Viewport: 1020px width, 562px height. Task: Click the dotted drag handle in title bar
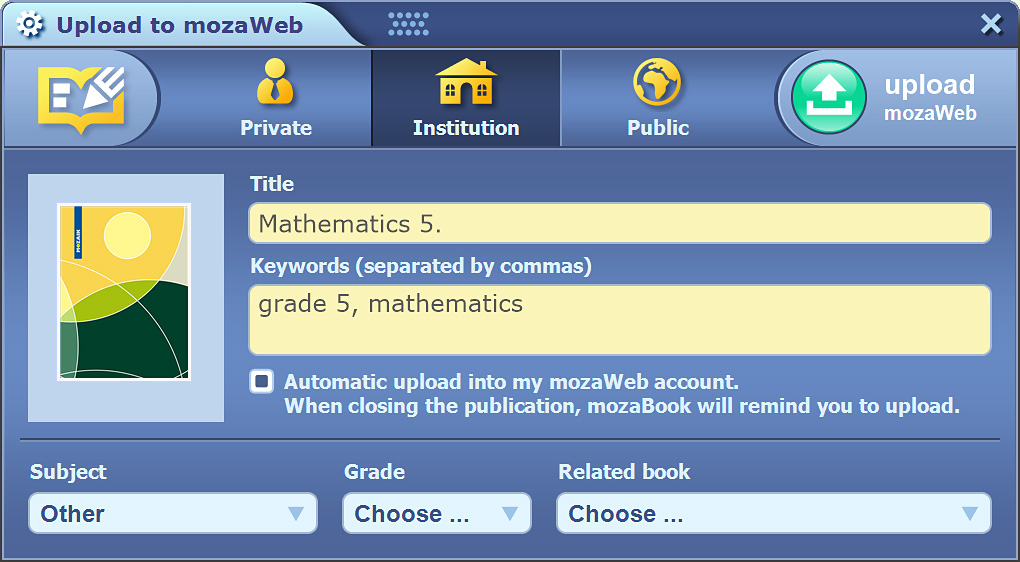(408, 24)
